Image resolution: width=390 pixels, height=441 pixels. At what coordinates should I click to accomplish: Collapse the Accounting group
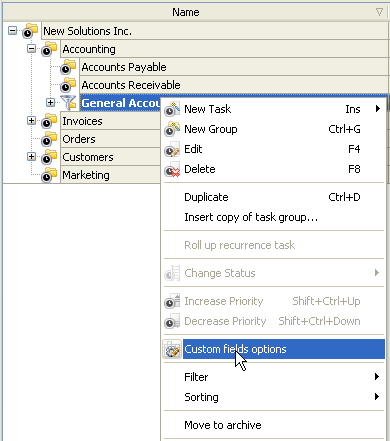(31, 49)
